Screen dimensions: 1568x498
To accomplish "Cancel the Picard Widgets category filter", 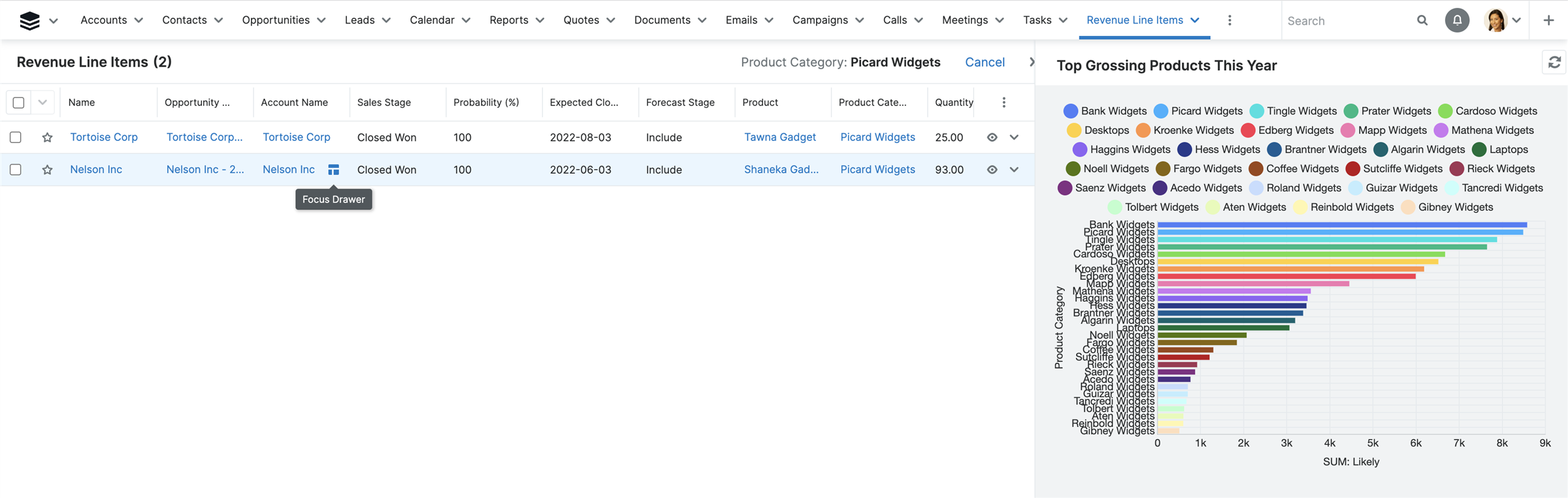I will click(x=985, y=62).
